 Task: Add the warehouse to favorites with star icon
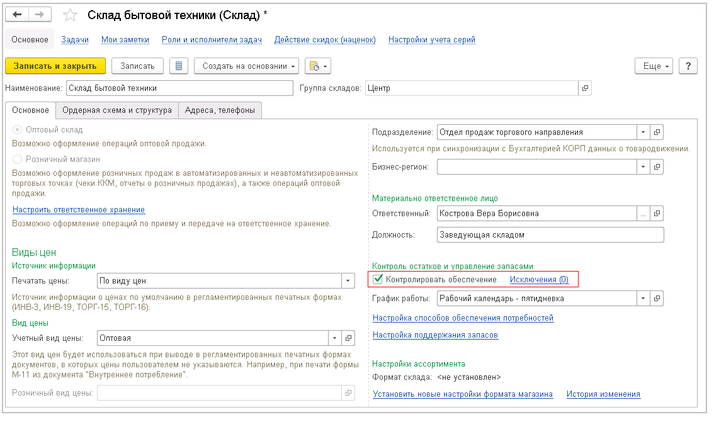69,15
